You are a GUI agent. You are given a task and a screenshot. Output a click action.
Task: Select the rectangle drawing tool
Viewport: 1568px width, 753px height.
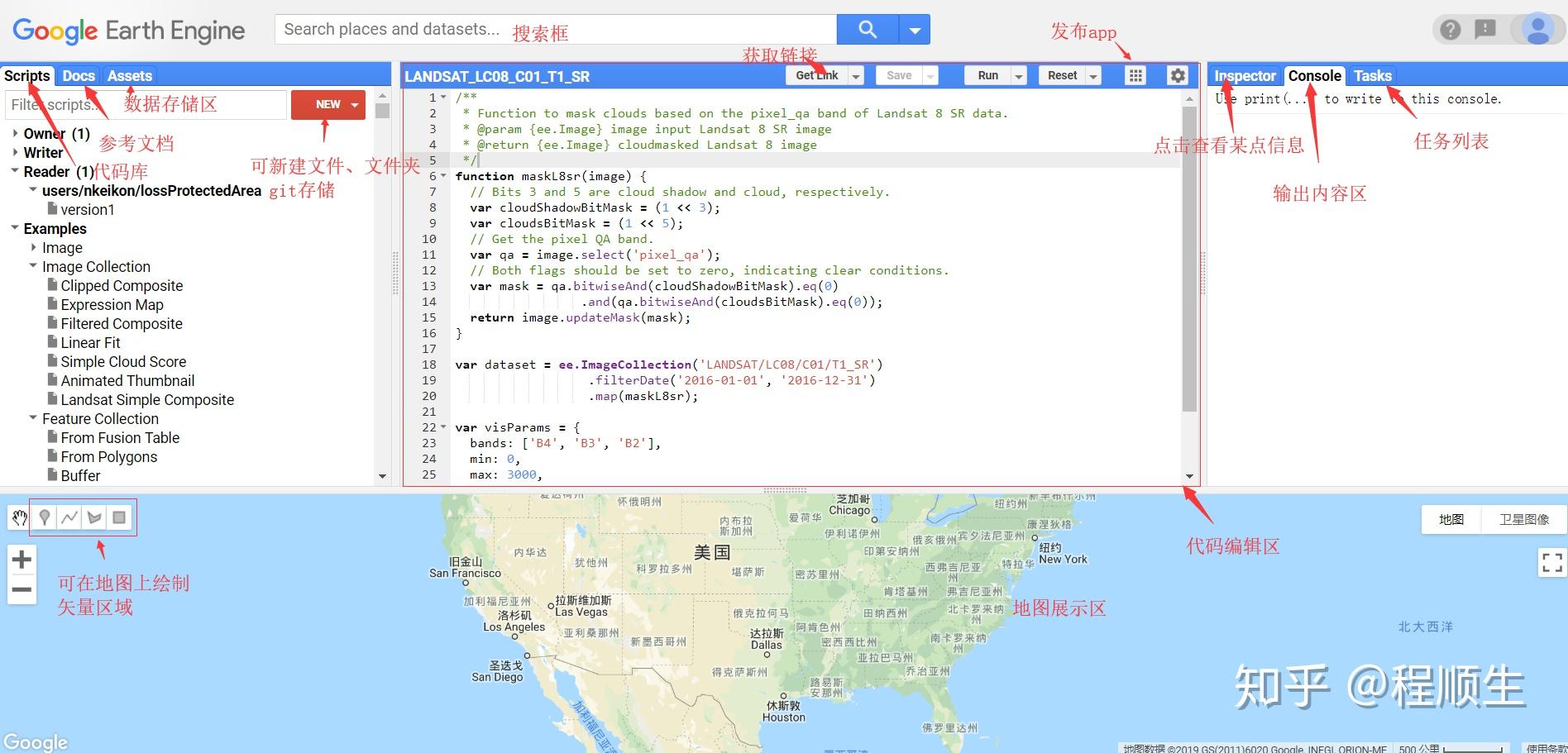click(x=119, y=517)
